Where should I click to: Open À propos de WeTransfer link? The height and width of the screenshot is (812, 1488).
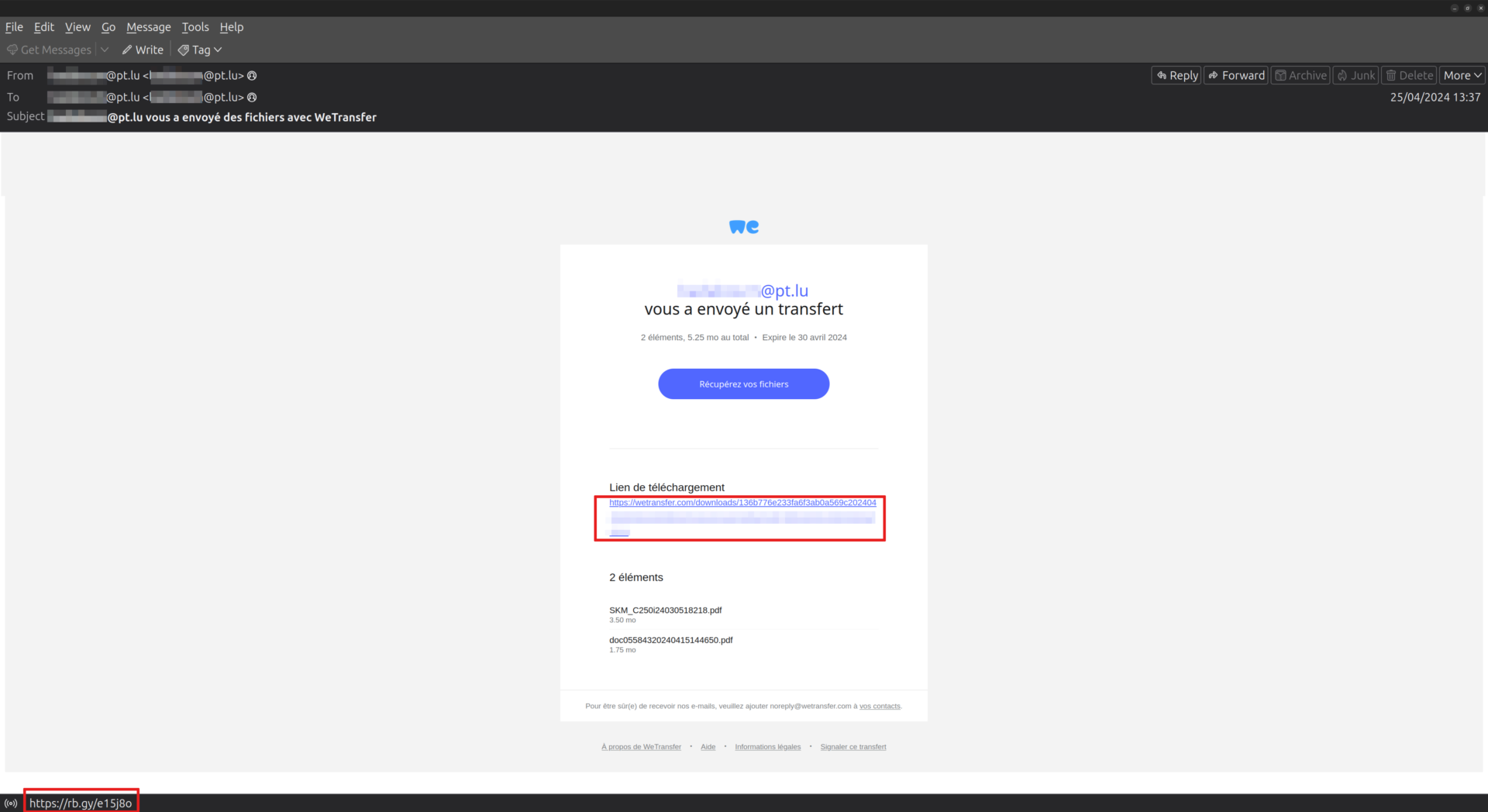pyautogui.click(x=641, y=747)
